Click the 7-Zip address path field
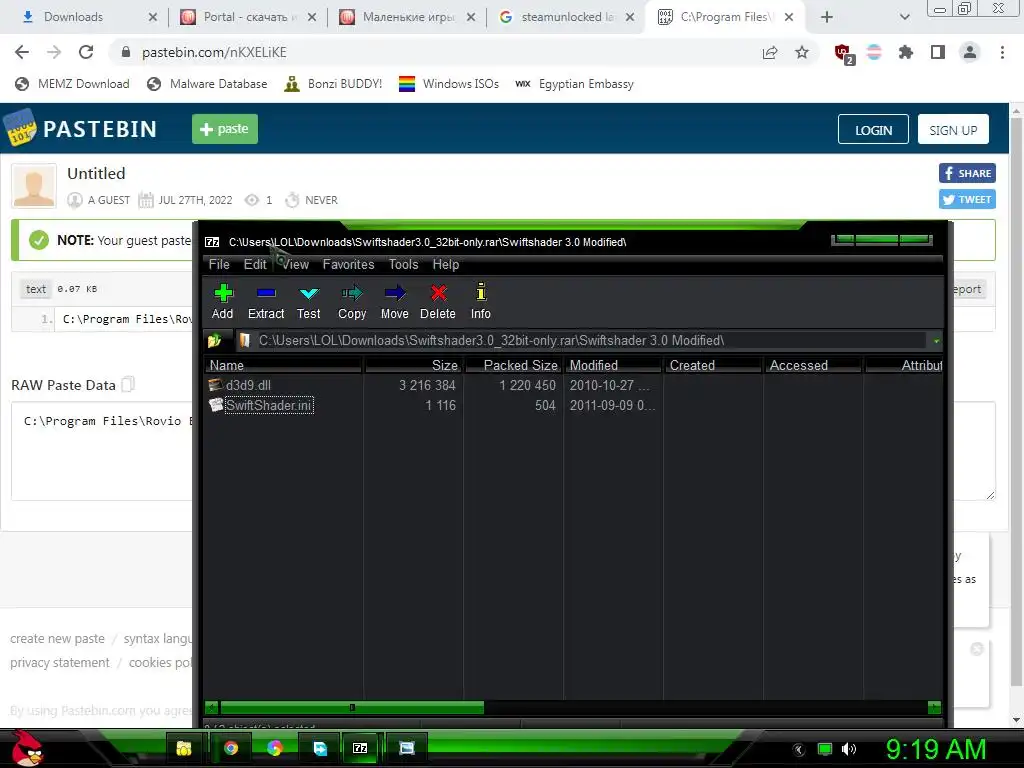 point(581,340)
